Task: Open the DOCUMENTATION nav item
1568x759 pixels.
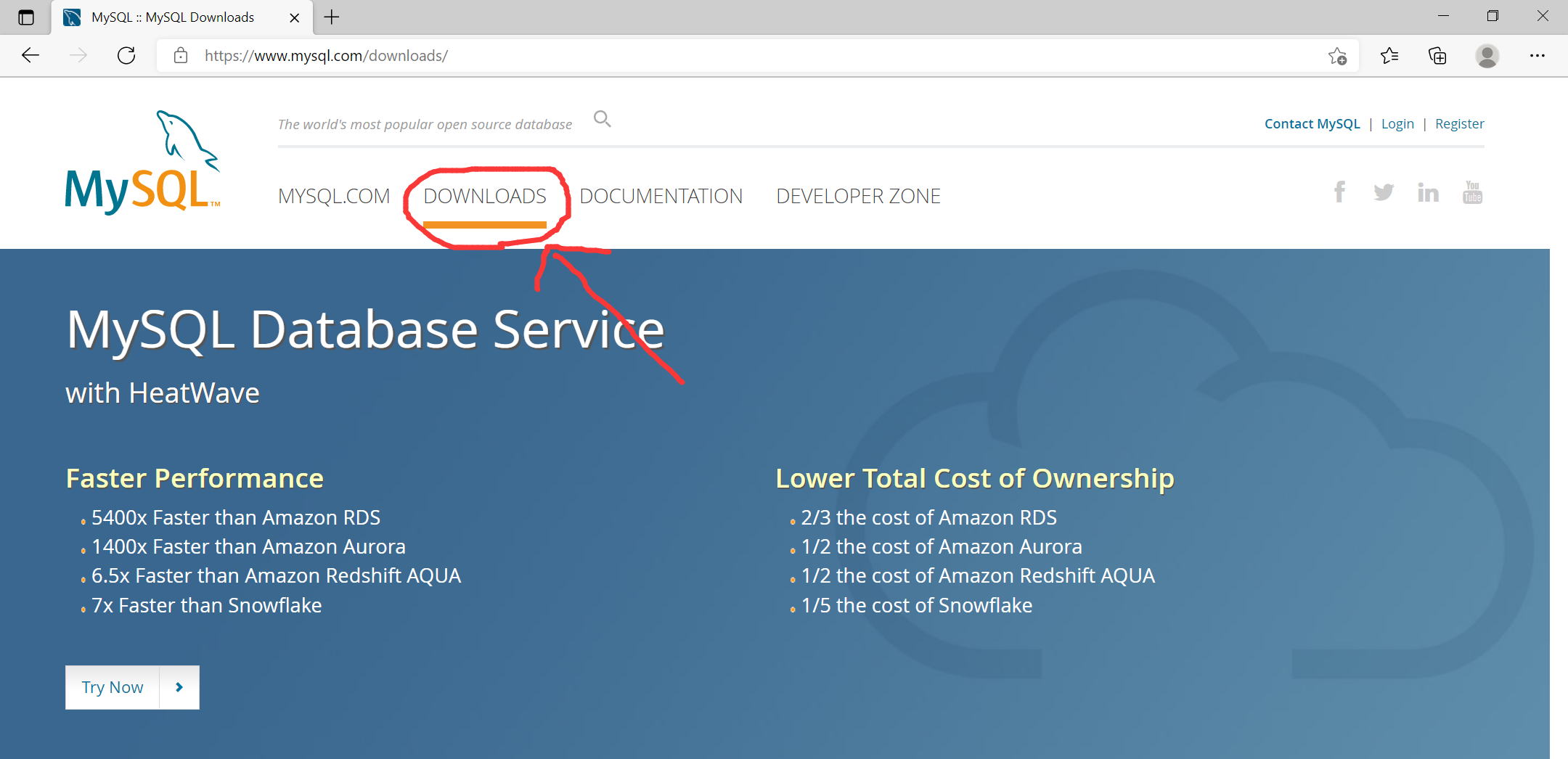Action: pos(661,196)
